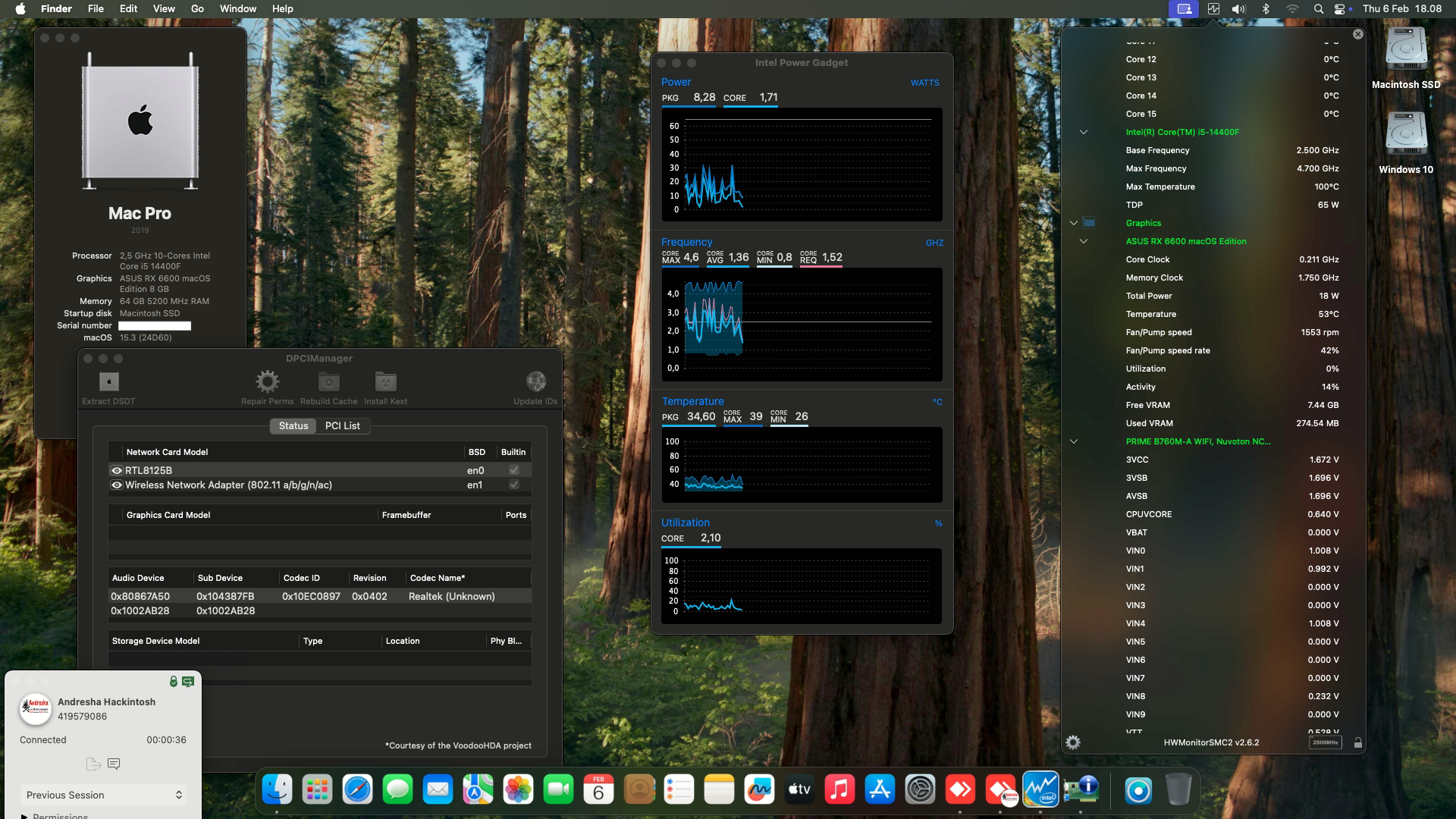This screenshot has width=1456, height=819.
Task: Open Finder menu in menu bar
Action: pyautogui.click(x=56, y=9)
